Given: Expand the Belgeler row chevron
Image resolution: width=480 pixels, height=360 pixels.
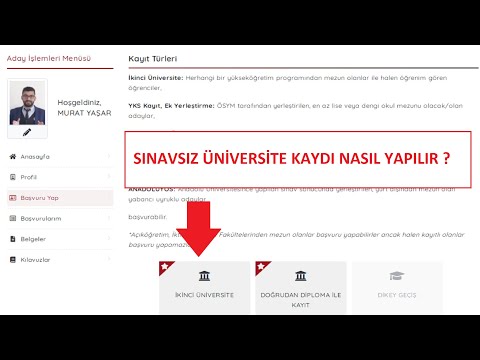Looking at the screenshot, I should 109,239.
